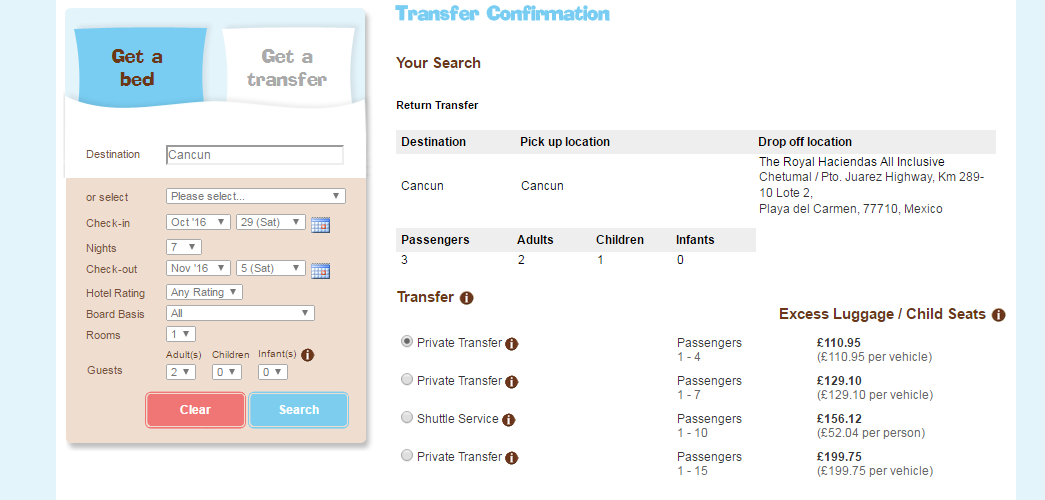Click the info icon next to Infant(s)
The image size is (1045, 500).
[x=308, y=355]
